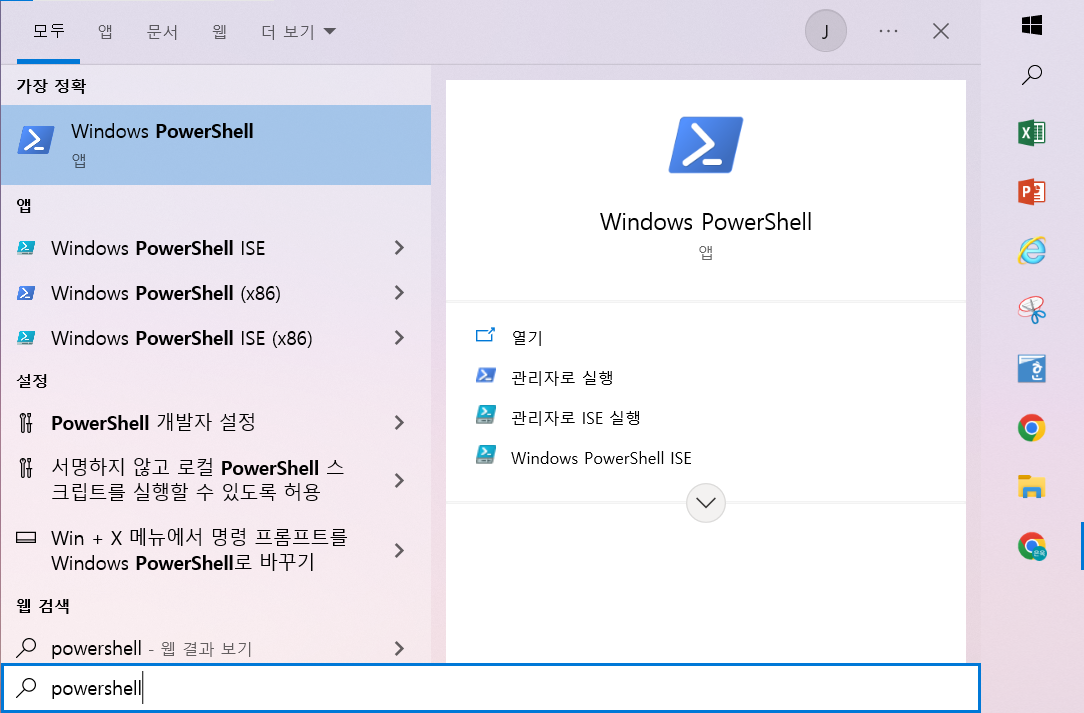Expand more actions with the down chevron
Image resolution: width=1084 pixels, height=713 pixels.
point(706,503)
